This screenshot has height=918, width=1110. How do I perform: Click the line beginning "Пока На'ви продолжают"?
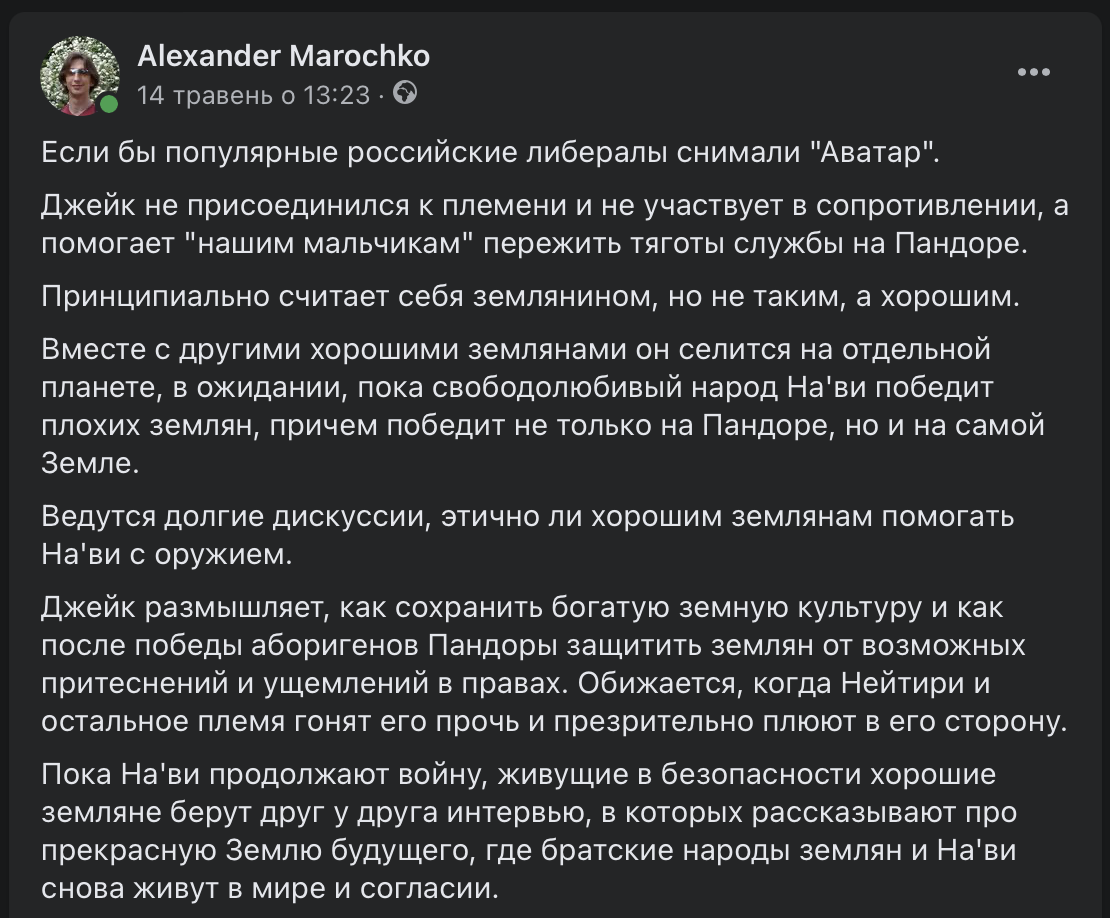(519, 774)
